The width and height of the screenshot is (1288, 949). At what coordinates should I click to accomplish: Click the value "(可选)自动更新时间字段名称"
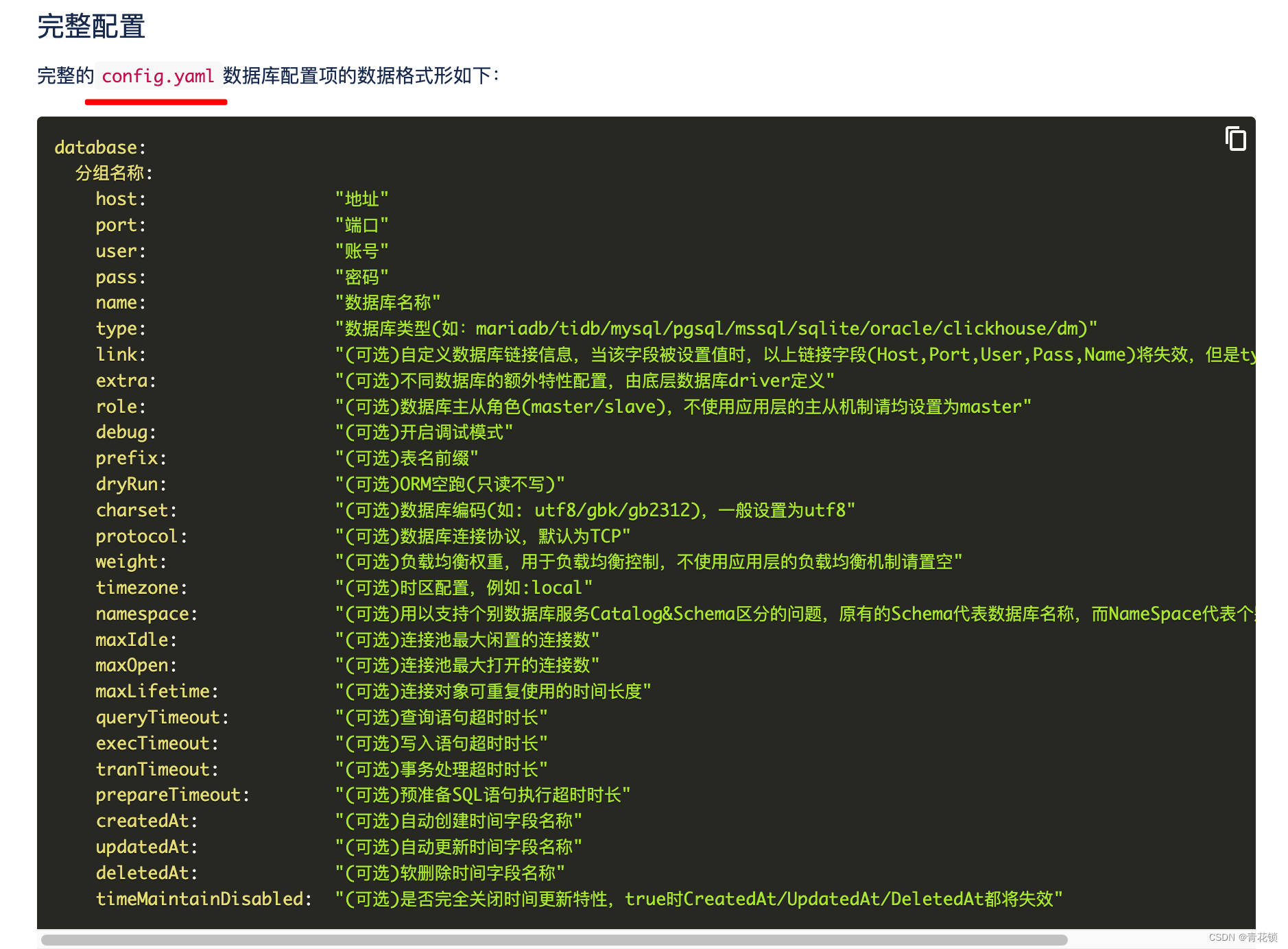(458, 847)
